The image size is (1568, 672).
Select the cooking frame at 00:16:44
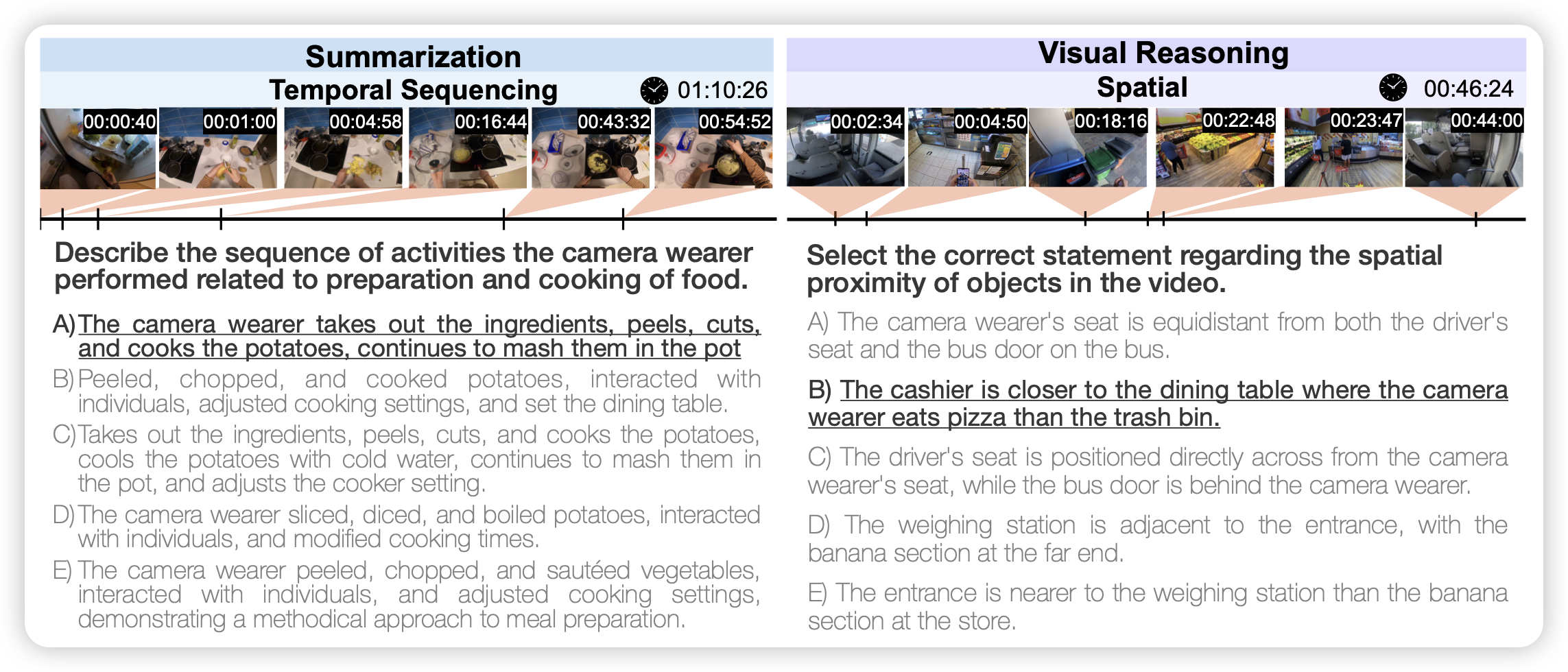[x=468, y=148]
